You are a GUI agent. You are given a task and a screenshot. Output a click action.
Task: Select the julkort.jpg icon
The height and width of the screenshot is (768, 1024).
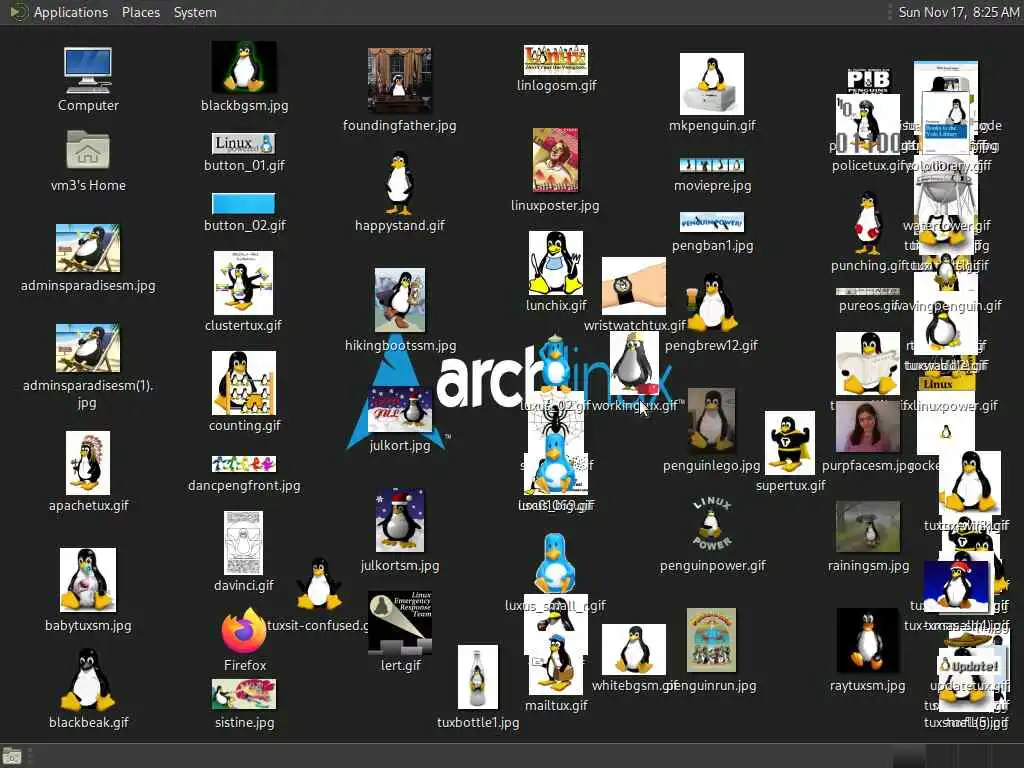coord(400,410)
